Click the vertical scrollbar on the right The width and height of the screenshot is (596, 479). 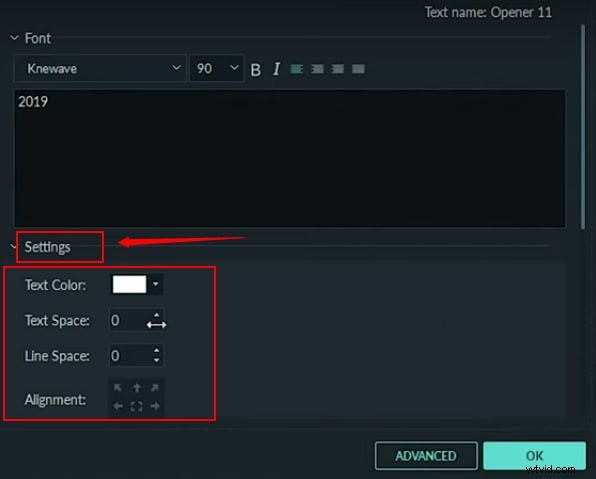583,127
